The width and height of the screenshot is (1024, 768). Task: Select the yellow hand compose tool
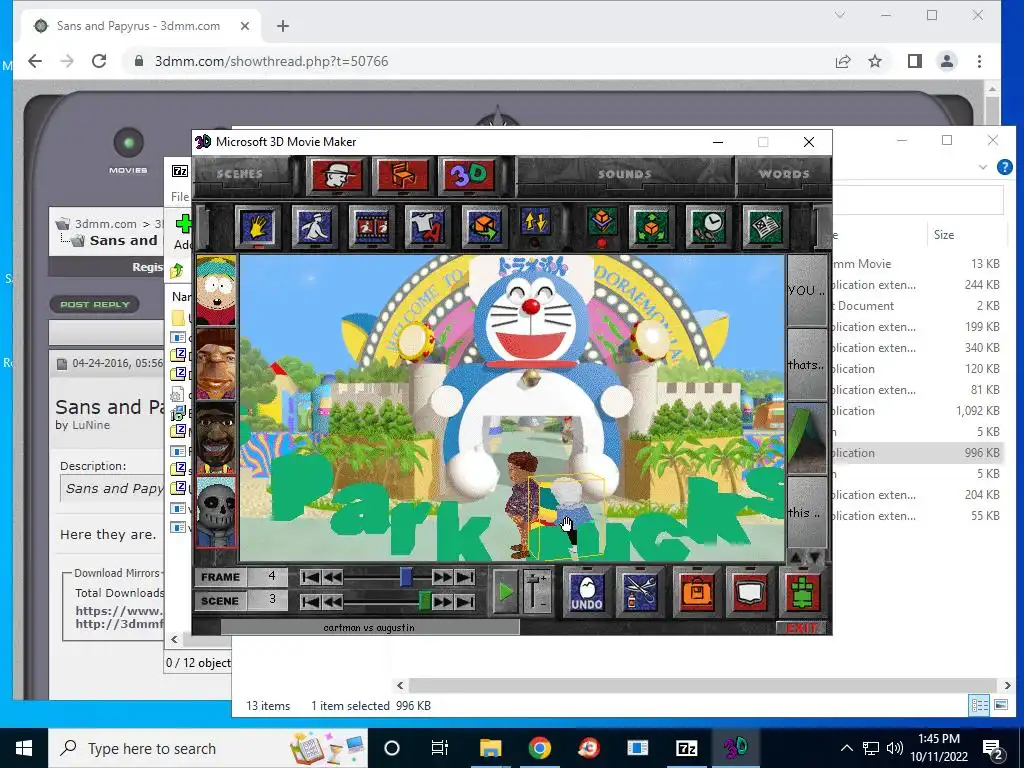coord(258,227)
